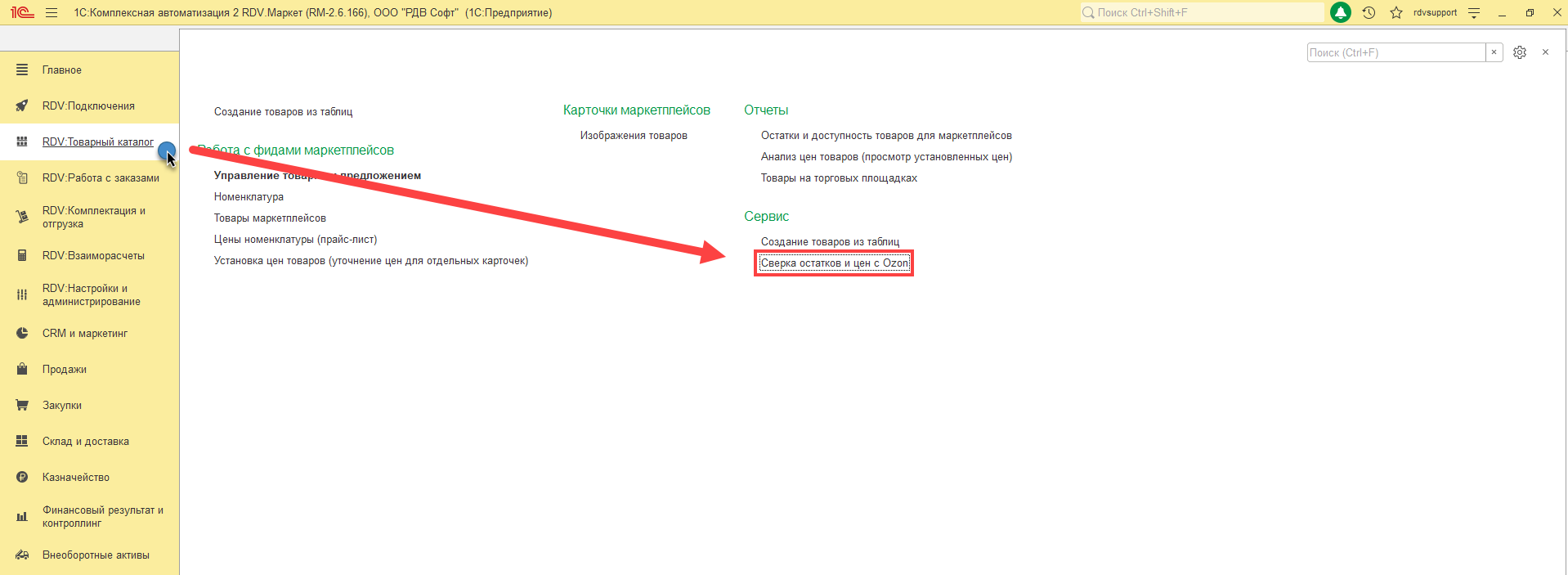The image size is (1568, 575).
Task: Click the warehouse icon of Склад и доставка
Action: click(x=22, y=441)
